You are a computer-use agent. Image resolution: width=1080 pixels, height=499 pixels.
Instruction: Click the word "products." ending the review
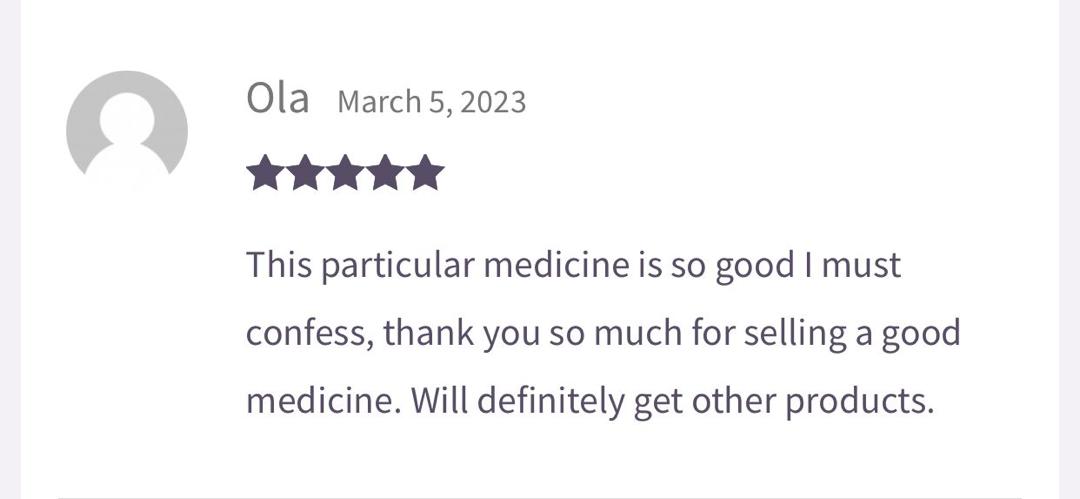pyautogui.click(x=859, y=401)
